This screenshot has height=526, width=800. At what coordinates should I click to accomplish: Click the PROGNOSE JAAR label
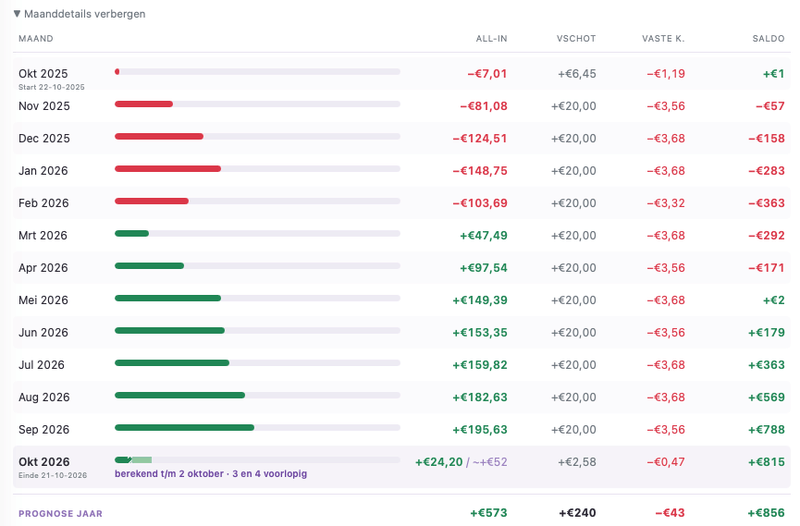click(x=60, y=514)
